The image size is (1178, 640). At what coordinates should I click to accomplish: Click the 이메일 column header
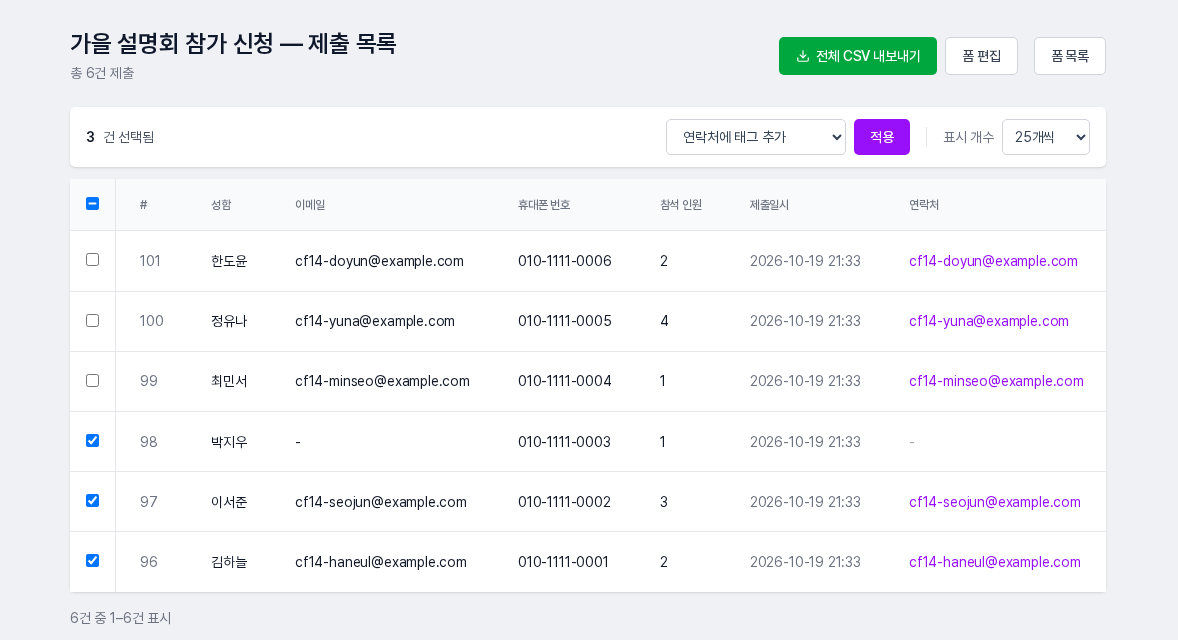[x=310, y=204]
